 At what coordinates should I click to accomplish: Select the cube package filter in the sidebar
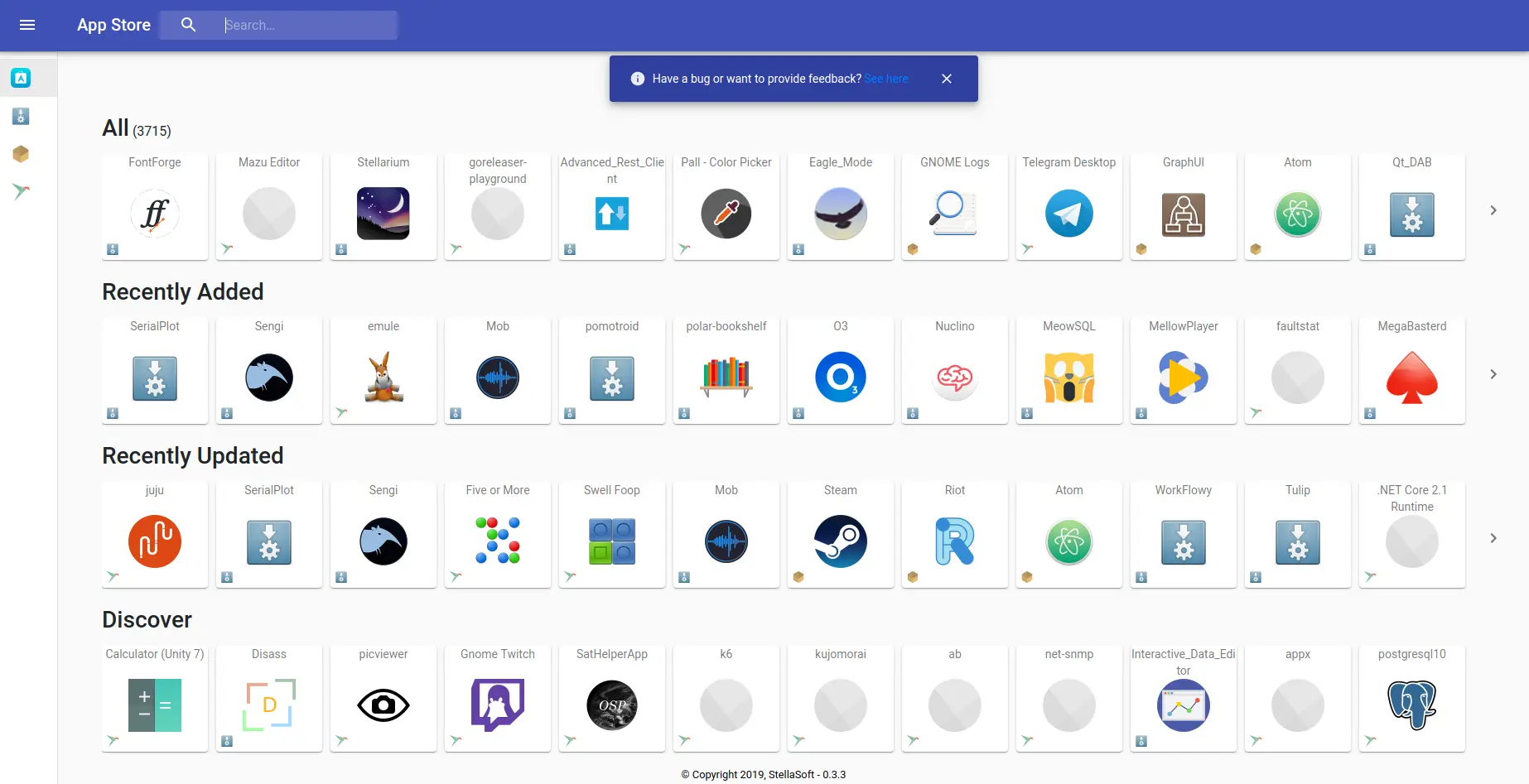[x=20, y=154]
